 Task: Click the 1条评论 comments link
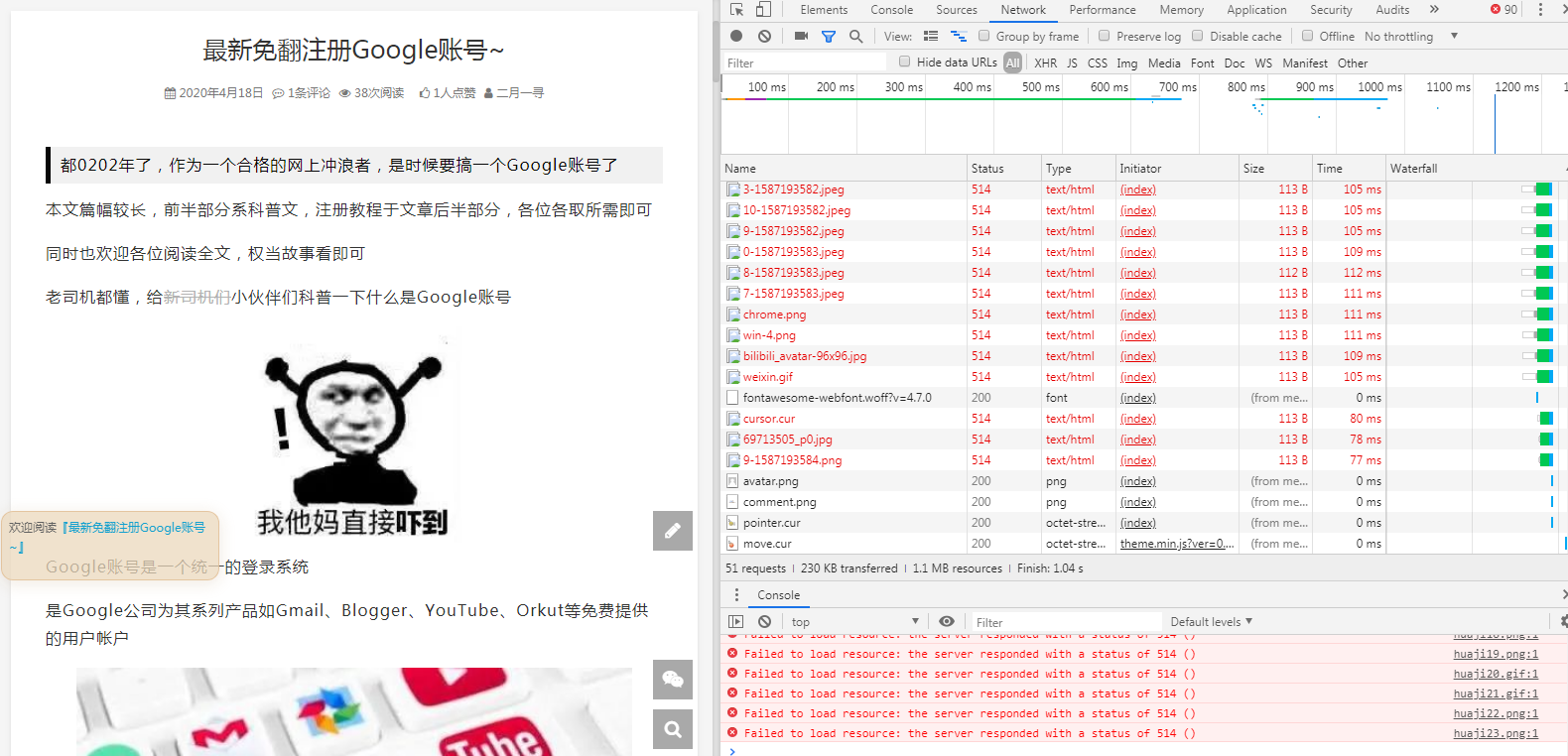click(x=302, y=93)
